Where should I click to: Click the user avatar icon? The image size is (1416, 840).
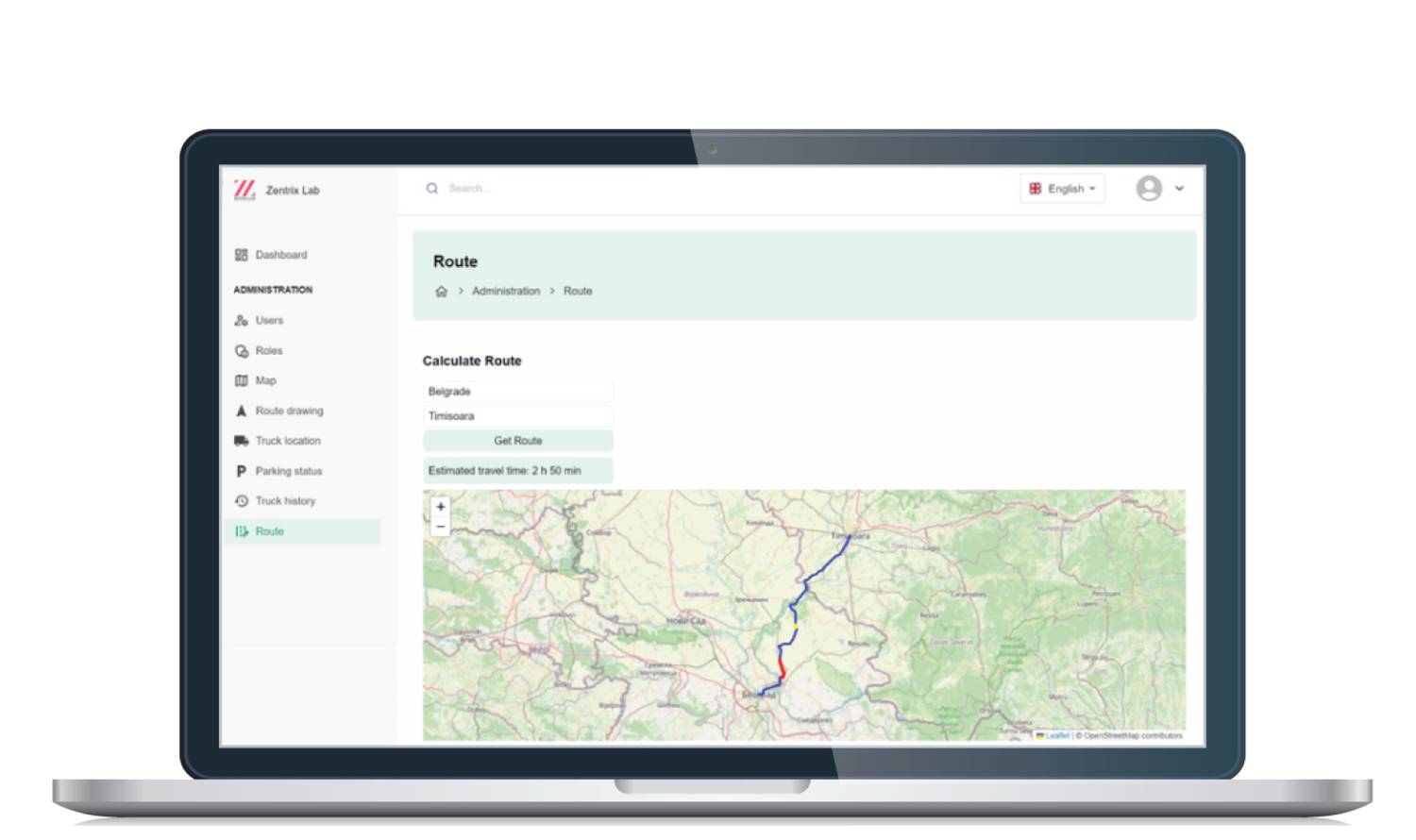click(1149, 189)
